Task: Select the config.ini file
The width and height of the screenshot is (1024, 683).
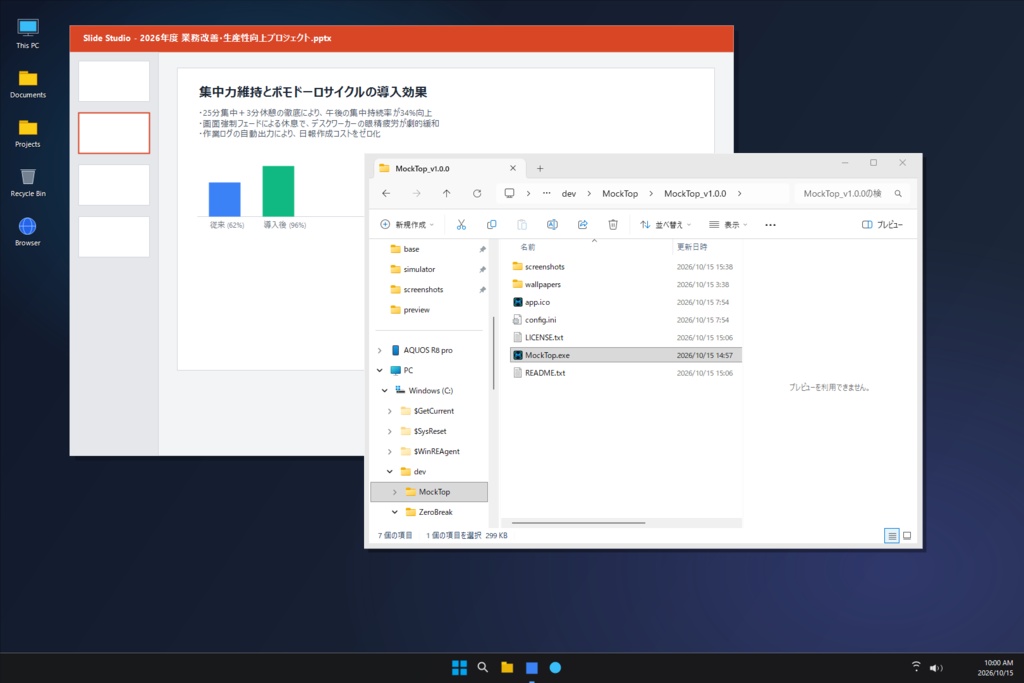Action: coord(626,319)
